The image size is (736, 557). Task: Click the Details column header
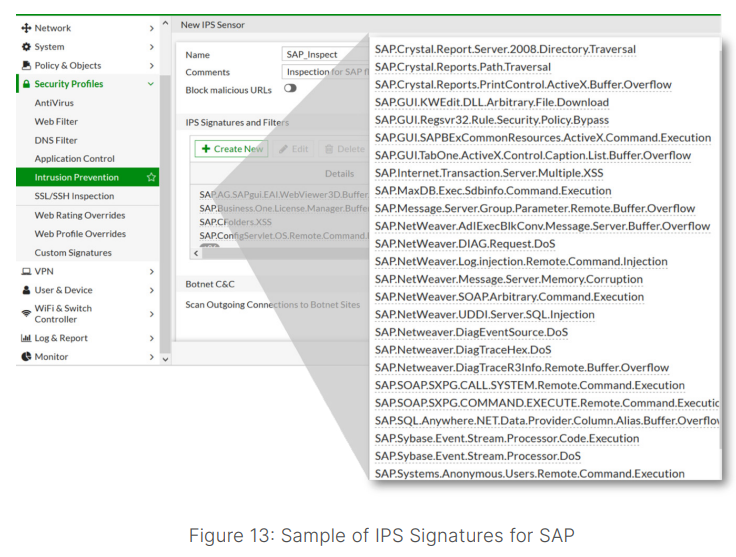coord(339,174)
